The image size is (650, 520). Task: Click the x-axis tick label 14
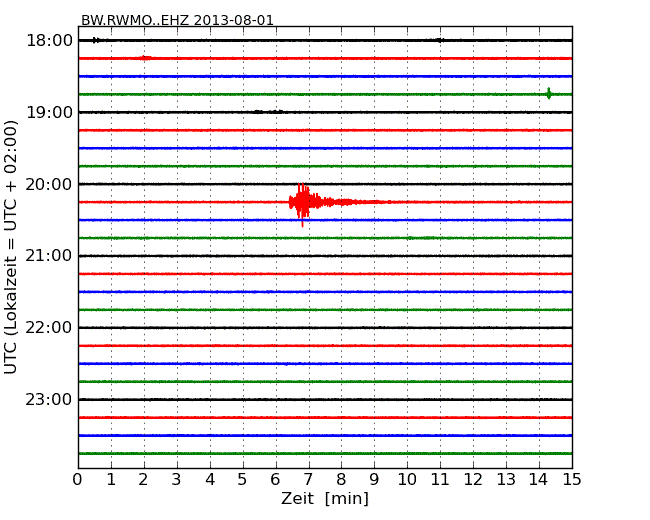(539, 480)
